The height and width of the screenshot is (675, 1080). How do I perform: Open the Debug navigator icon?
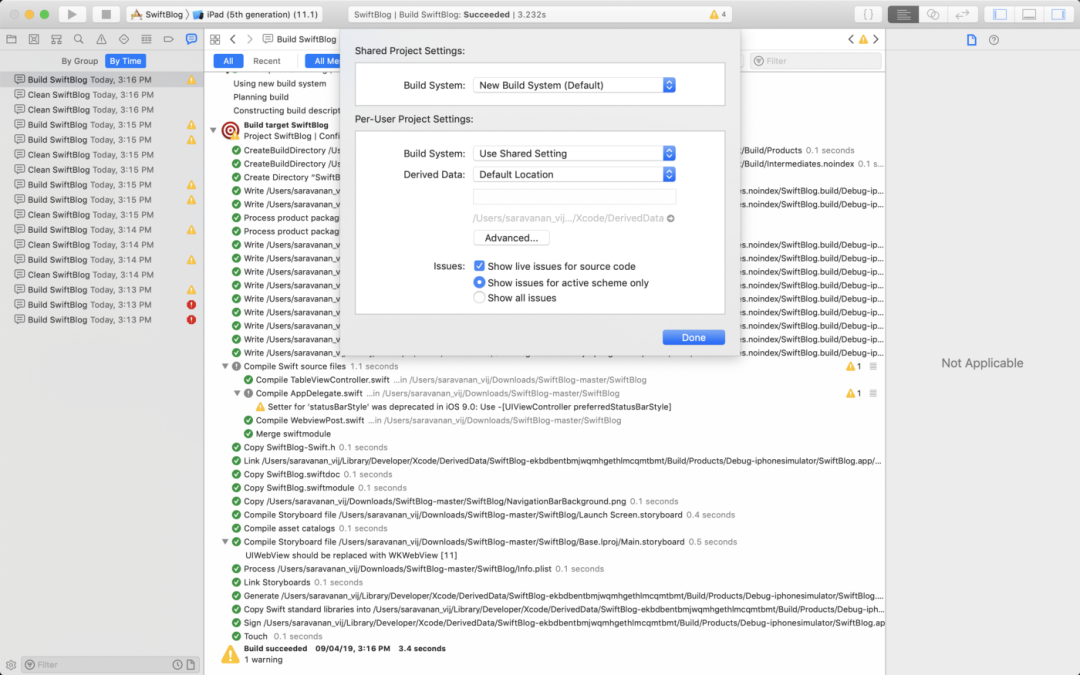[x=146, y=39]
